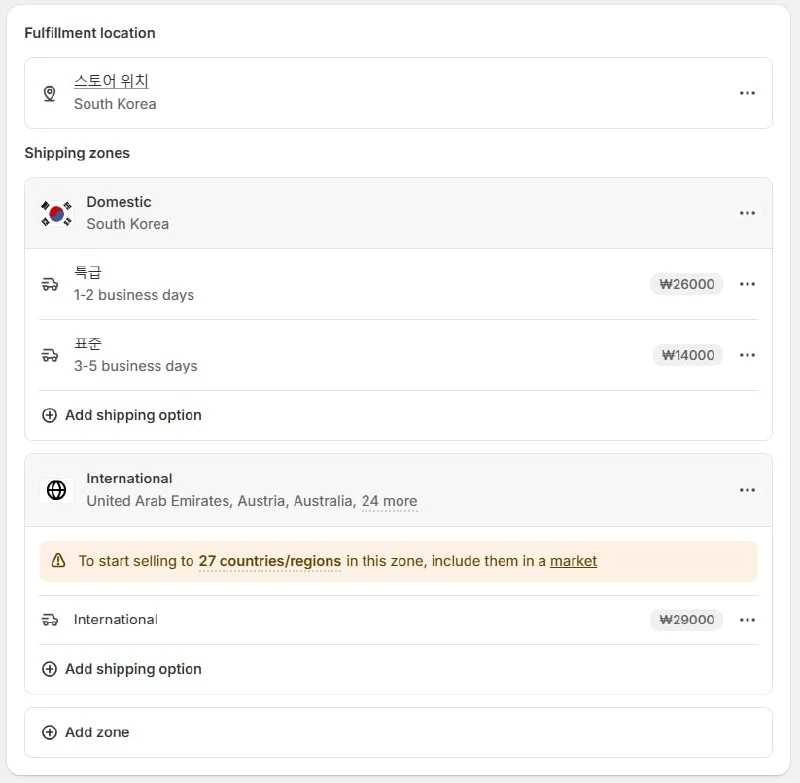Image resolution: width=800 pixels, height=783 pixels.
Task: Click the warning triangle icon in the market banner
Action: tap(59, 561)
